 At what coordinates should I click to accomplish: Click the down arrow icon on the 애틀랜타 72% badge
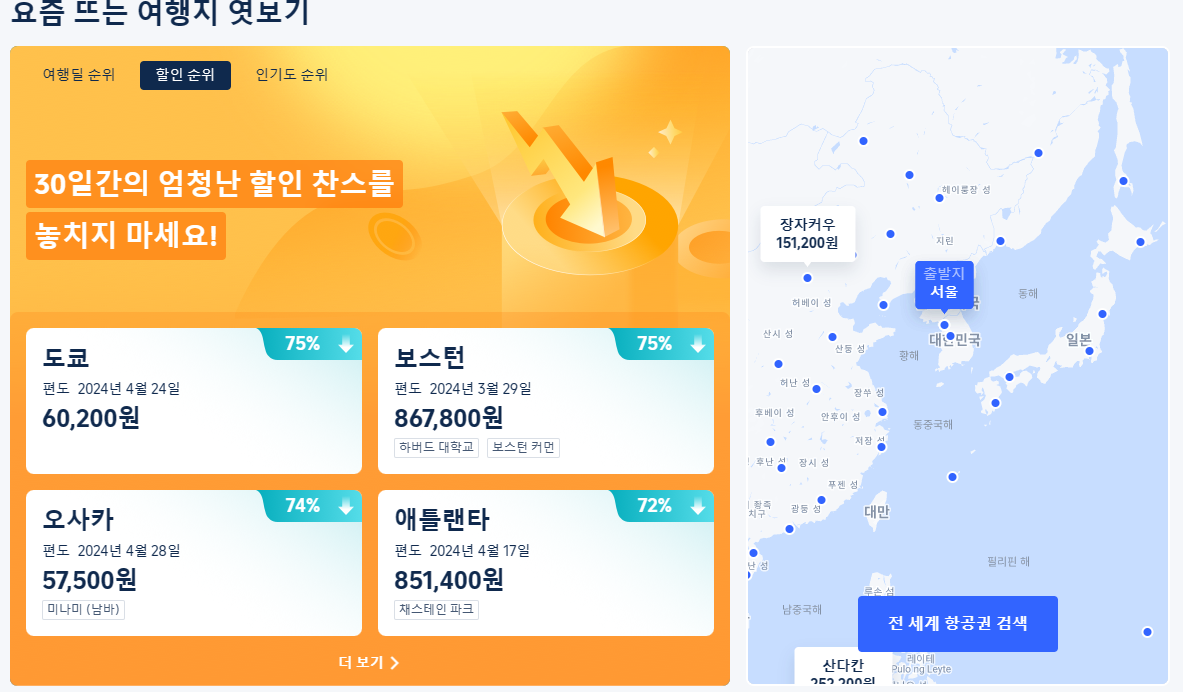pos(697,506)
